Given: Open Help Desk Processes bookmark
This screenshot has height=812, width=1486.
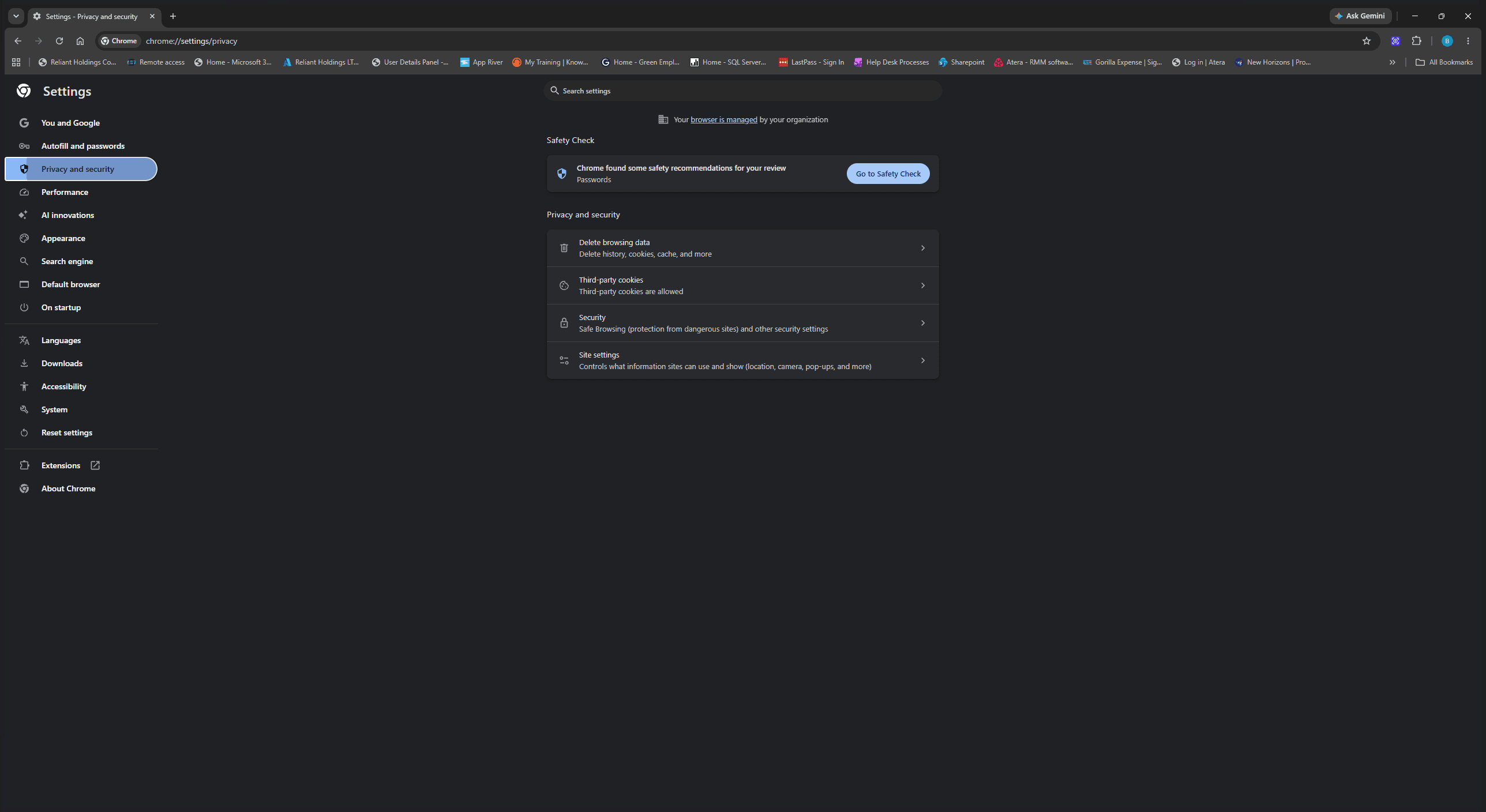Looking at the screenshot, I should (891, 62).
